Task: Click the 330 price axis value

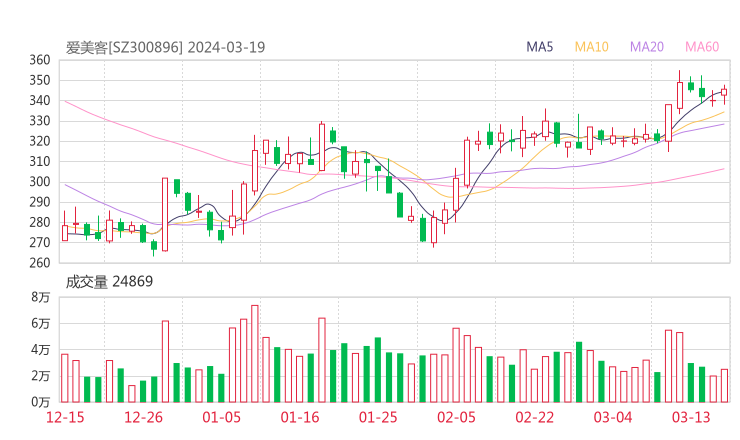Action: tap(40, 121)
